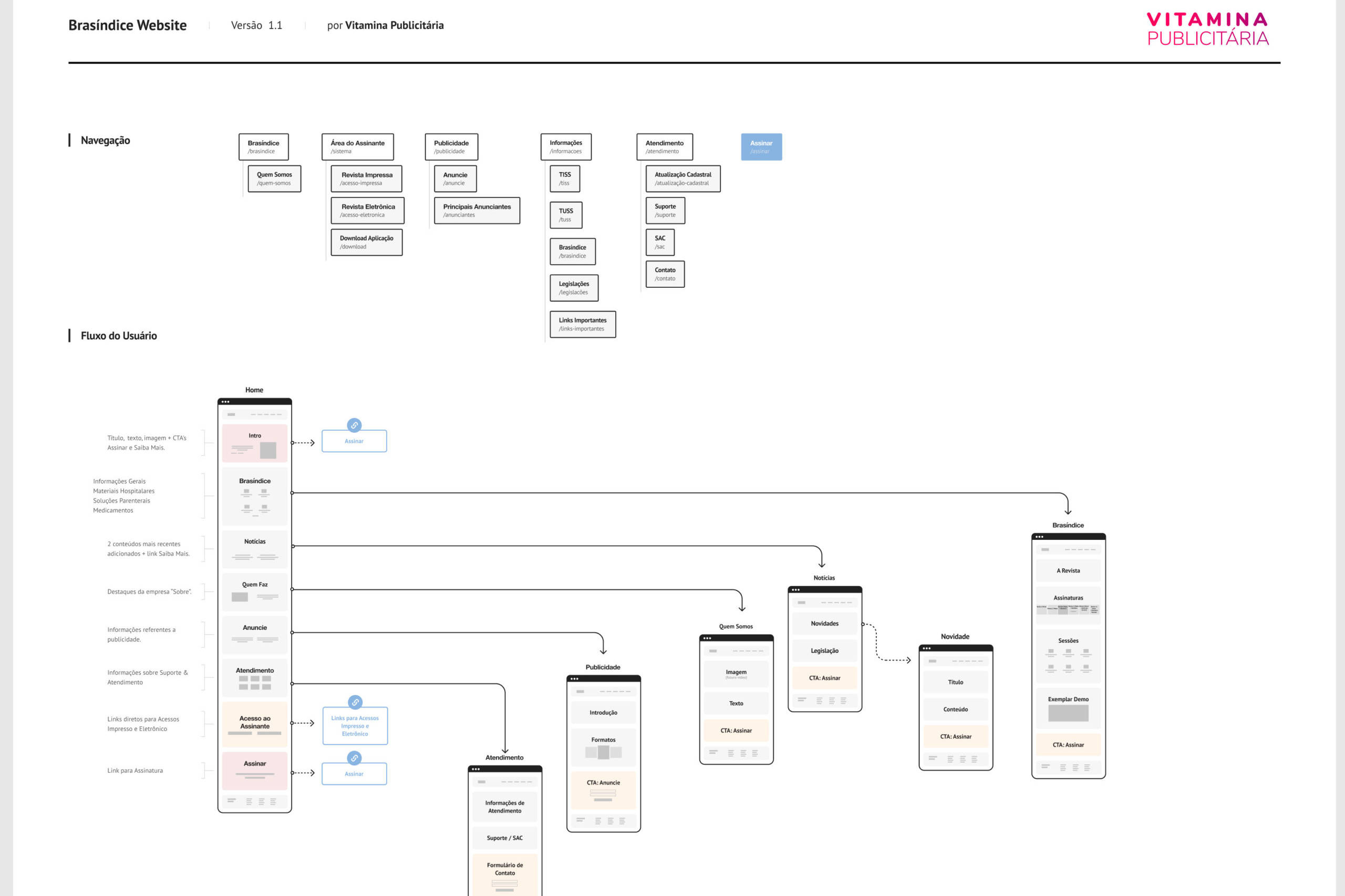Click the Revista Impressa node
The image size is (1345, 896).
coord(366,179)
